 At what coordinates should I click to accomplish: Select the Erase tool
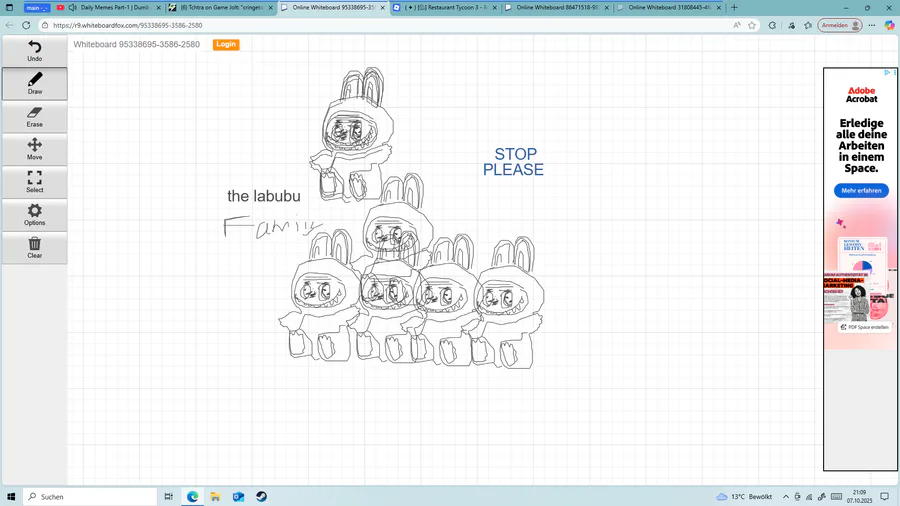tap(34, 116)
